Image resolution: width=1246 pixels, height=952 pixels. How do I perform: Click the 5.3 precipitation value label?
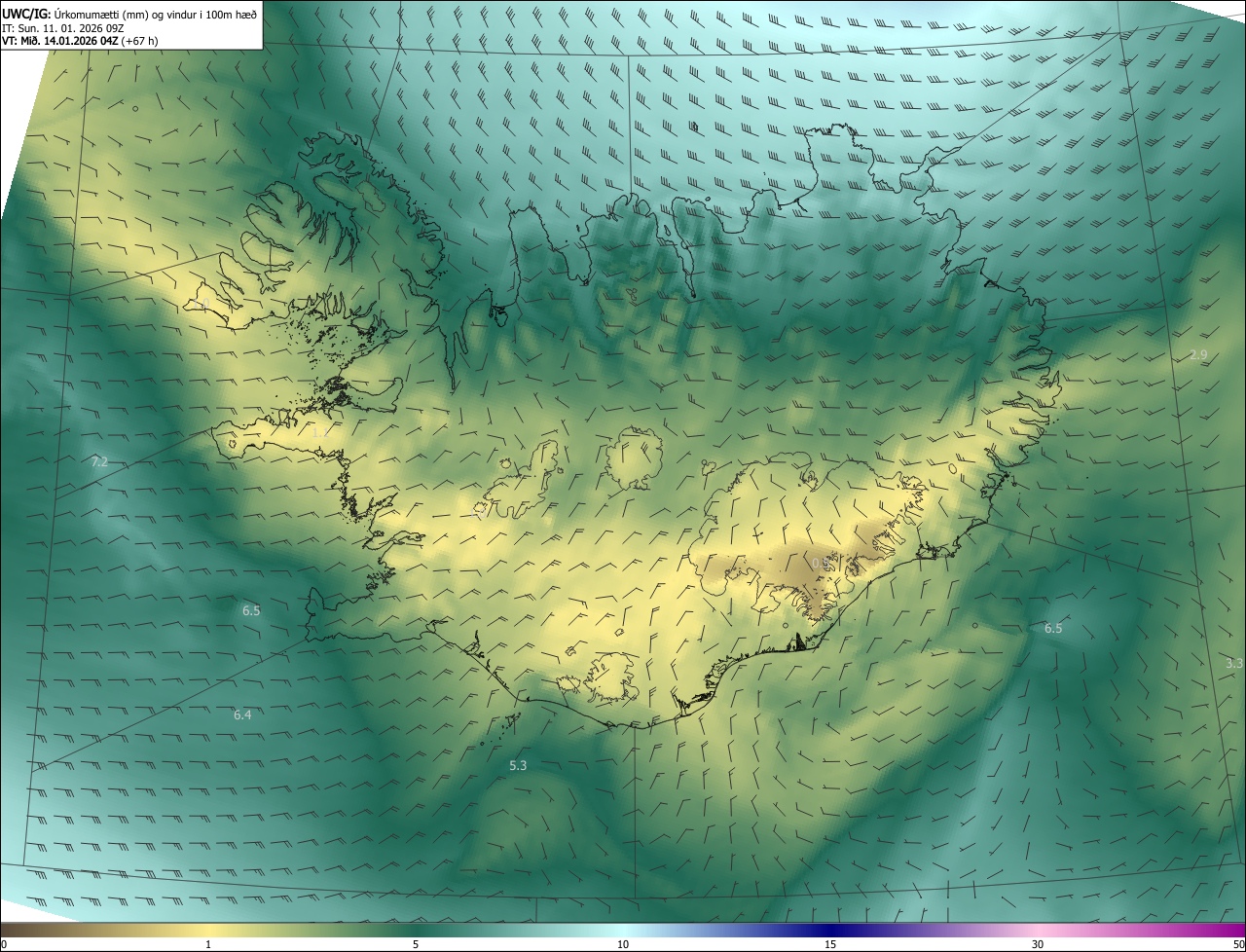tap(518, 766)
